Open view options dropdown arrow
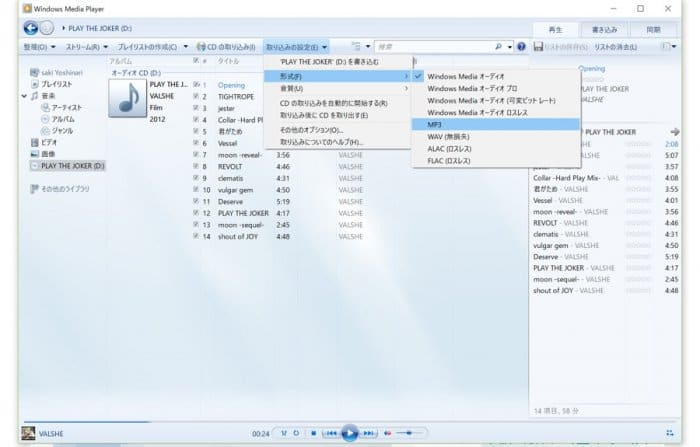This screenshot has height=447, width=700. [368, 46]
